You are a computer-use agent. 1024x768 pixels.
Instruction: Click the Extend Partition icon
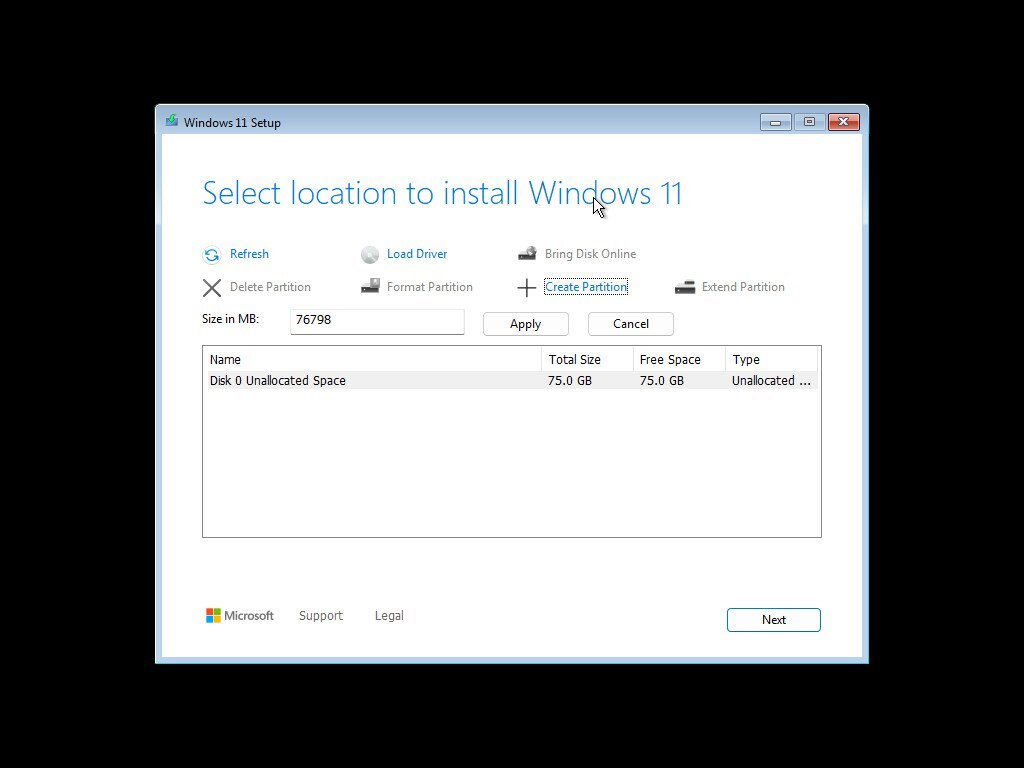coord(686,287)
